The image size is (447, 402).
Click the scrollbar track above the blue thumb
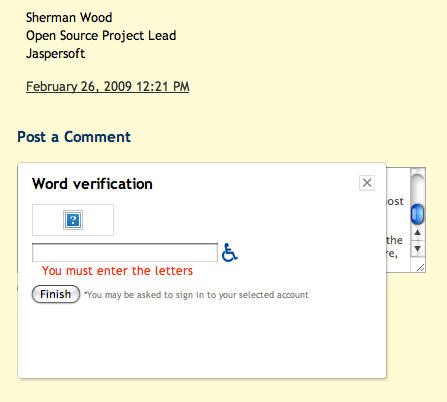[418, 187]
